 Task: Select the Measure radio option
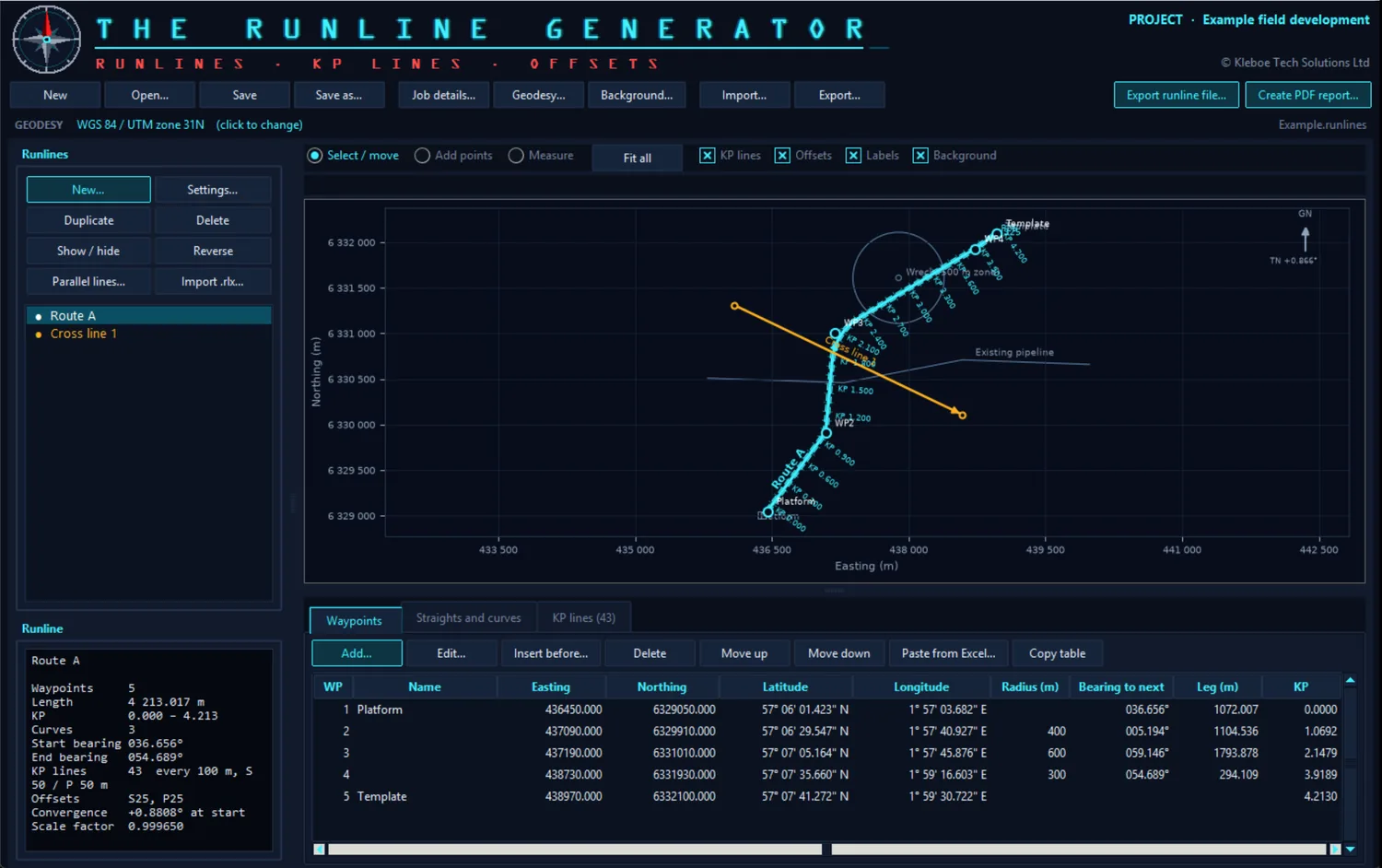pyautogui.click(x=516, y=156)
